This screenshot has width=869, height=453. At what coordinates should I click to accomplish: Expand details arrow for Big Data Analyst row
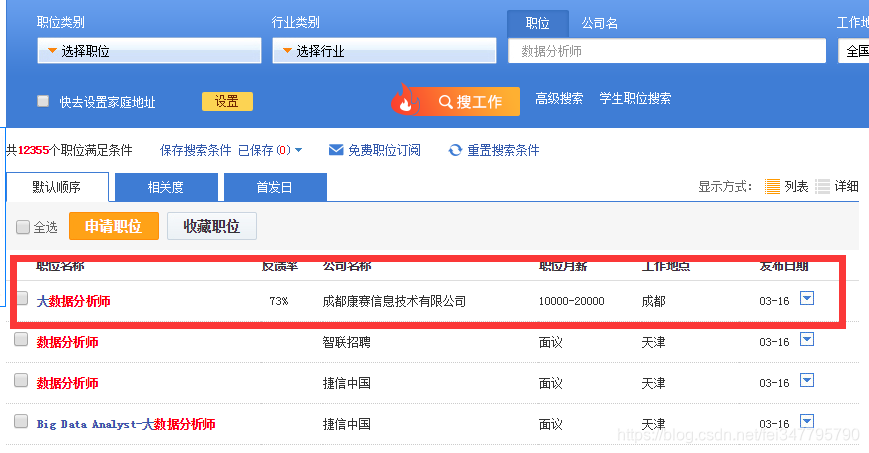point(807,421)
